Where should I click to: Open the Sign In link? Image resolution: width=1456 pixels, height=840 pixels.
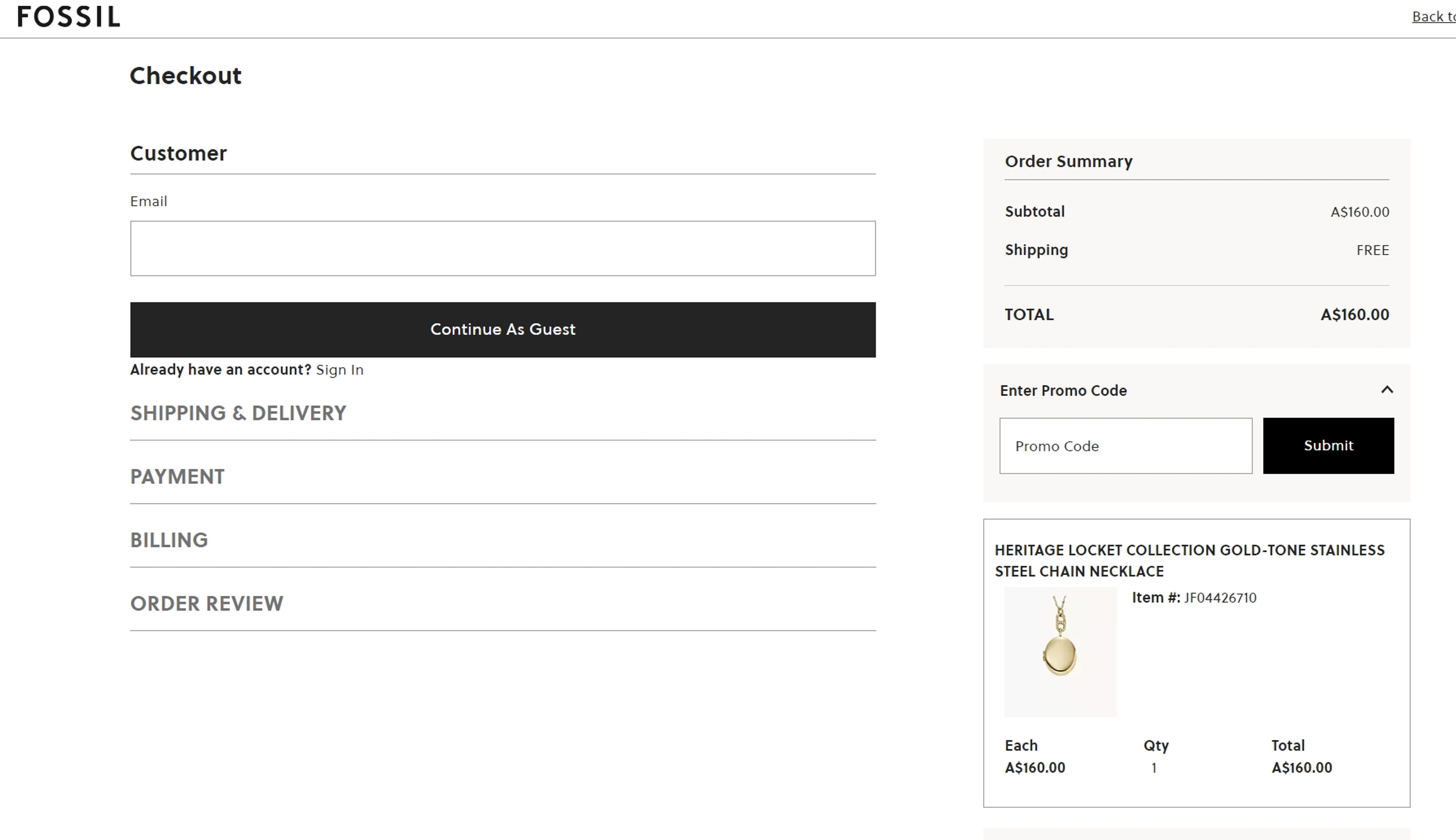tap(340, 370)
